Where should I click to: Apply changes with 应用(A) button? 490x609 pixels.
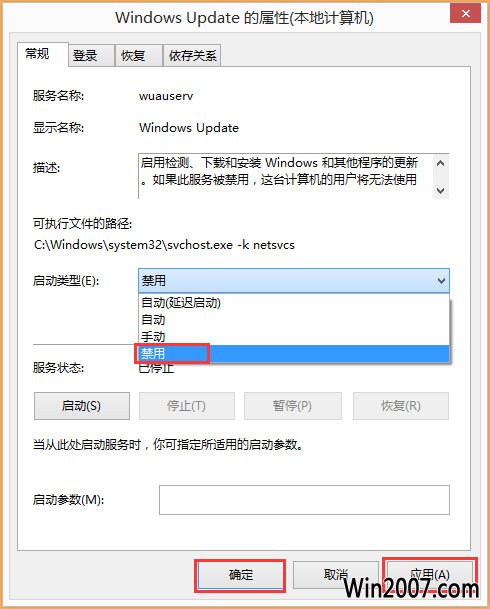click(x=429, y=575)
